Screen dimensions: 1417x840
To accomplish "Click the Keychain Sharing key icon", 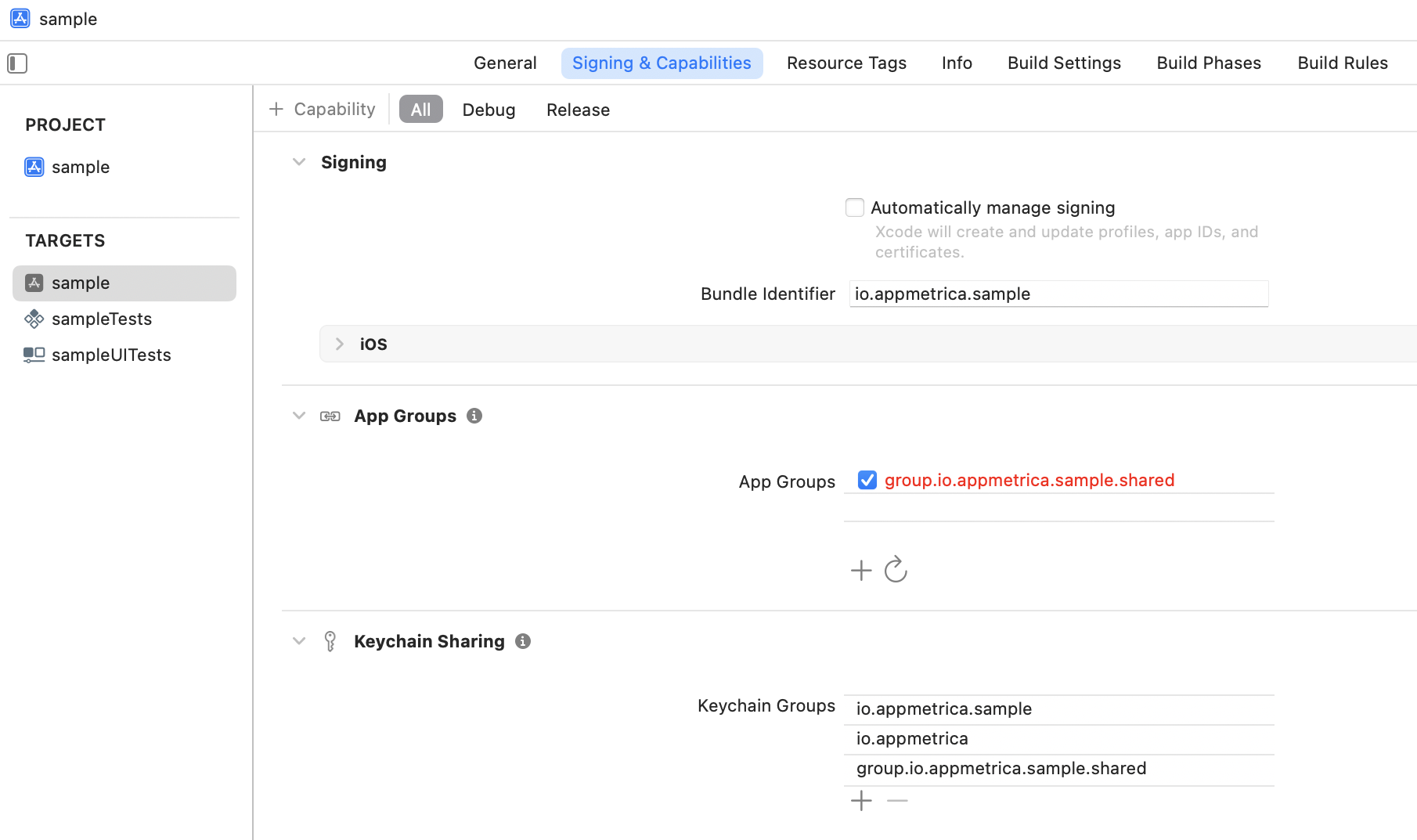I will pyautogui.click(x=330, y=640).
